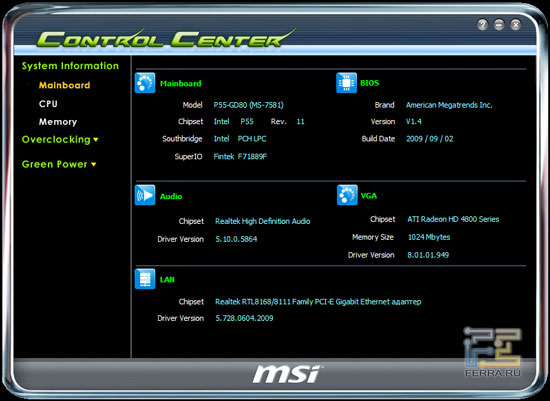Click the VGA section icon
The height and width of the screenshot is (401, 550).
click(x=347, y=195)
